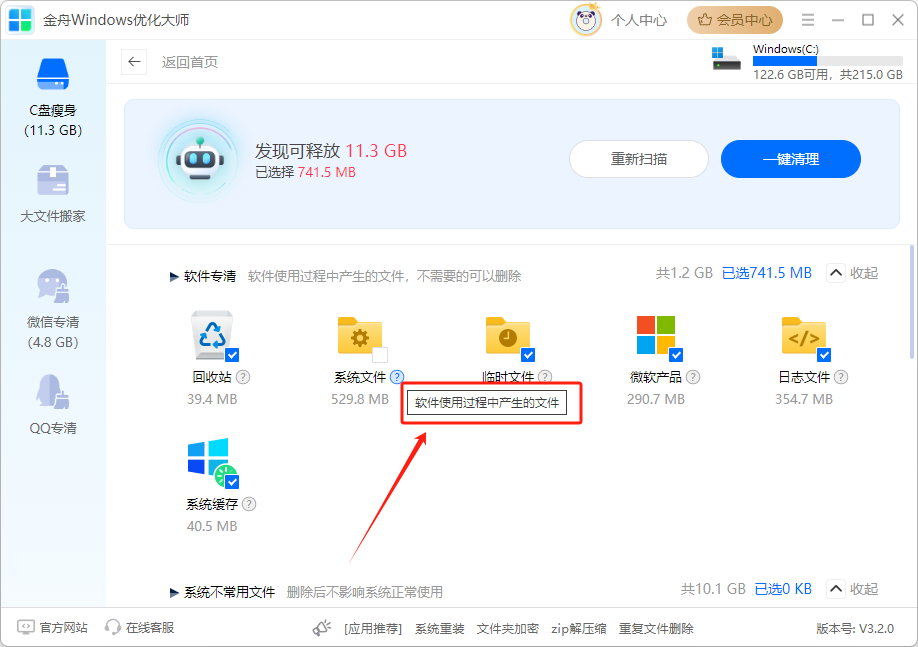Open the 文件夹加密 recommended app
Image resolution: width=918 pixels, height=647 pixels.
coord(508,629)
